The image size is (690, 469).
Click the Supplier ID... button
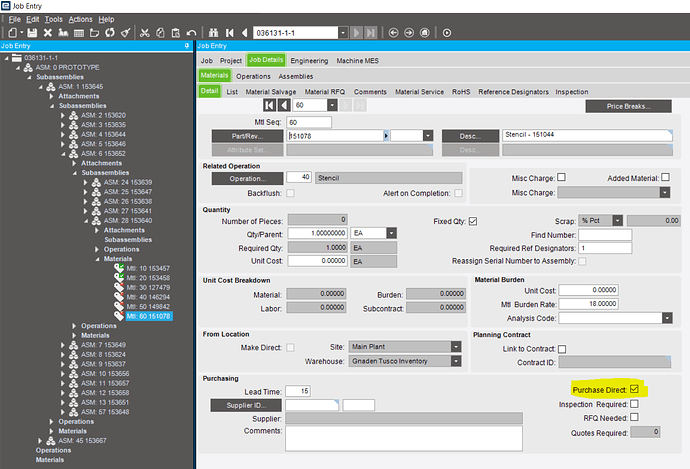click(246, 405)
